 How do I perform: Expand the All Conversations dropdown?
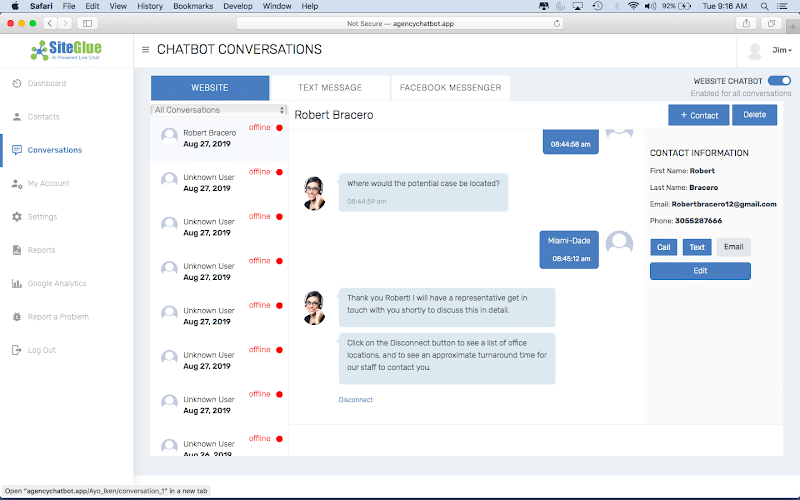point(218,110)
